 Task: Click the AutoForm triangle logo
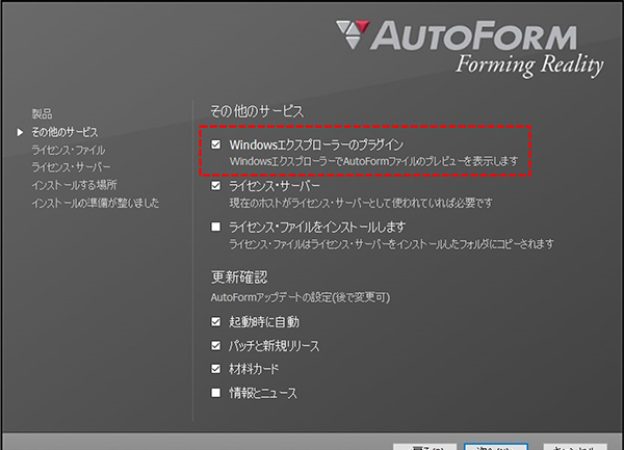353,34
